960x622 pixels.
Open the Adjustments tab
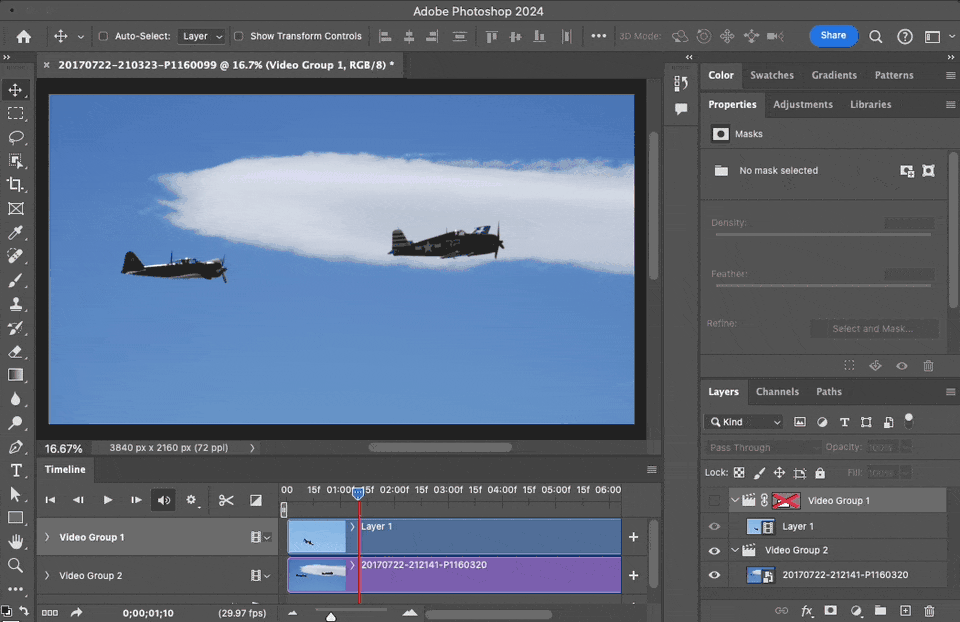802,104
